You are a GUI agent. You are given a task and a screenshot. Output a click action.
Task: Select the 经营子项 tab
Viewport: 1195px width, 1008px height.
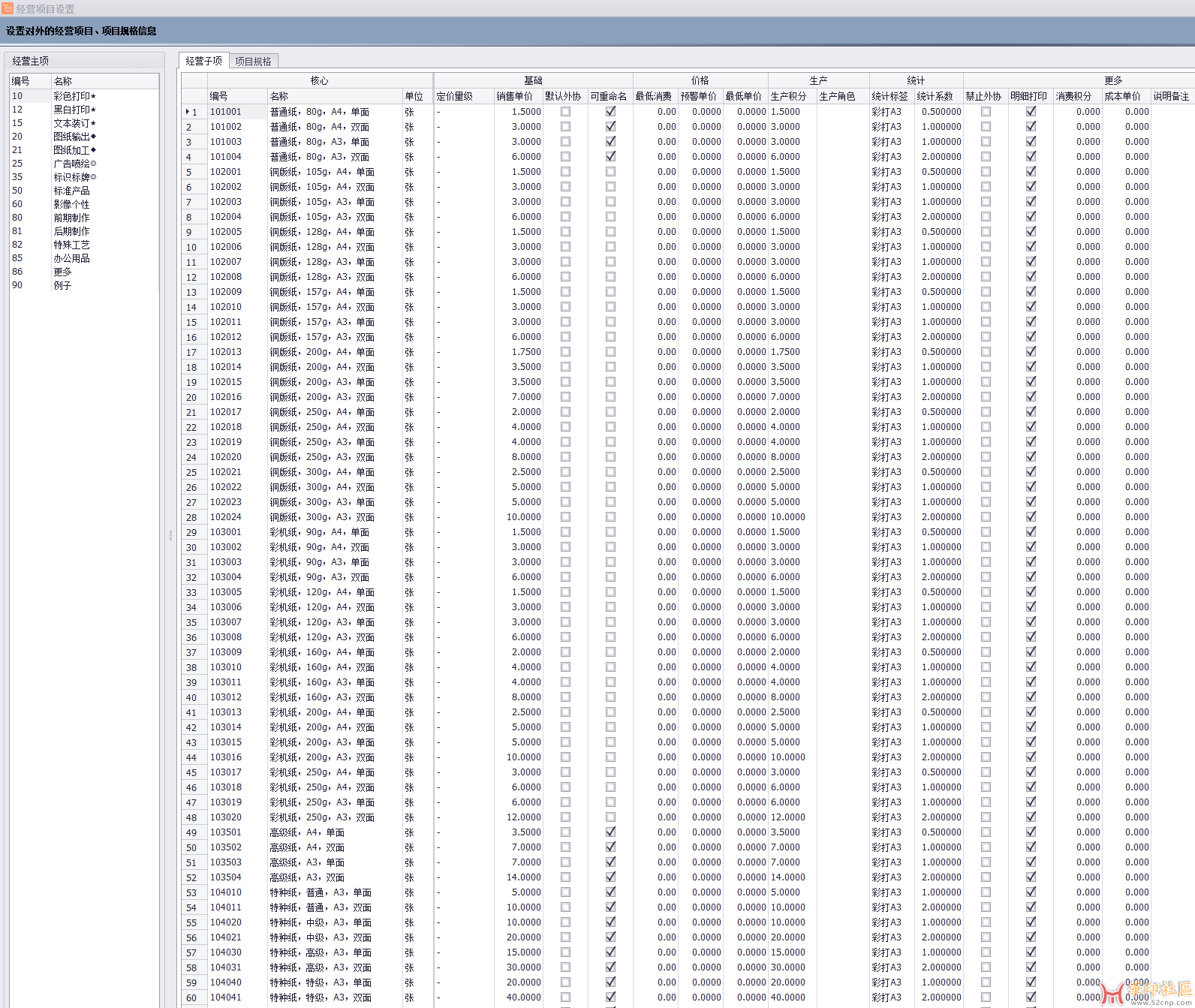pyautogui.click(x=203, y=61)
